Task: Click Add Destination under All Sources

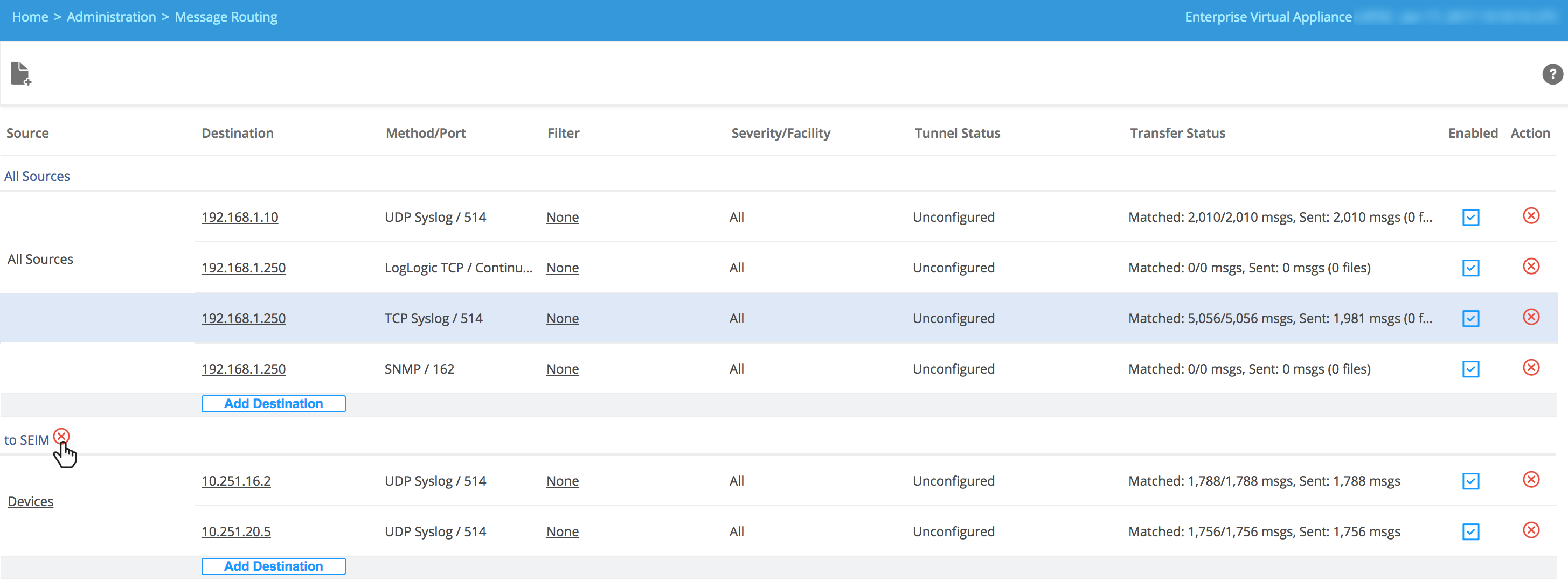Action: pyautogui.click(x=273, y=404)
